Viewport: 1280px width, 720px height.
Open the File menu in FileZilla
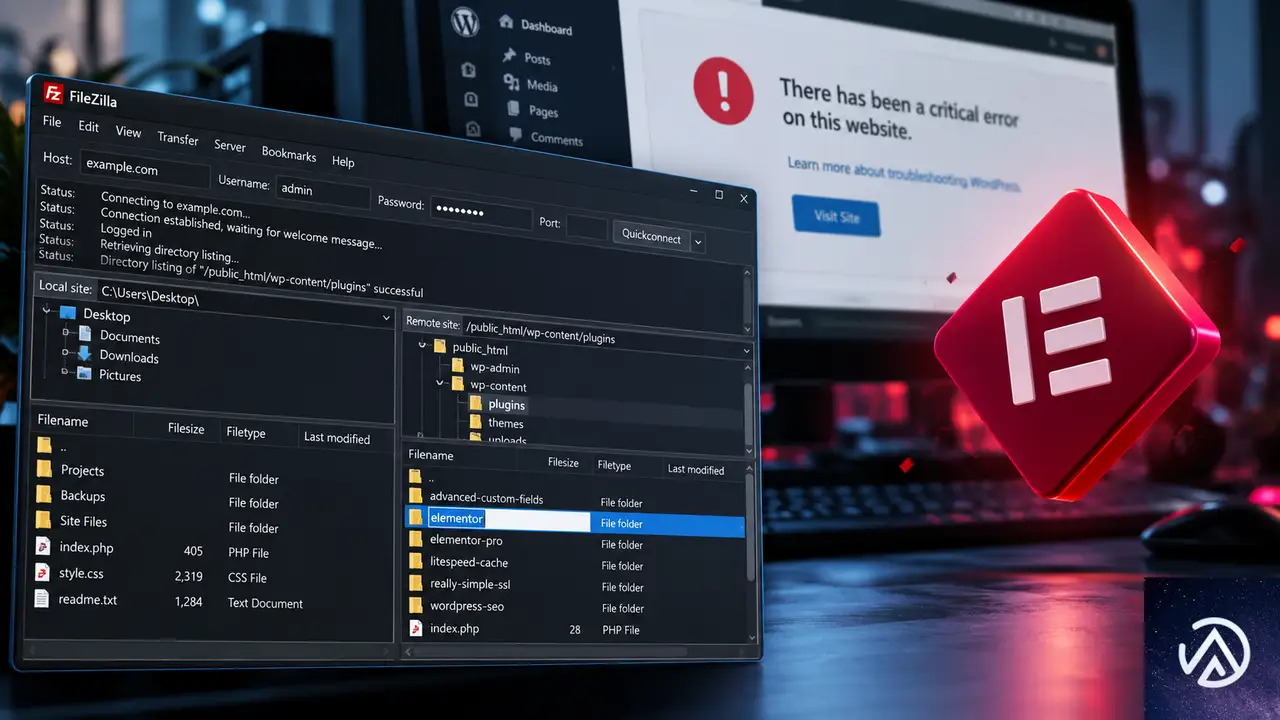click(52, 122)
